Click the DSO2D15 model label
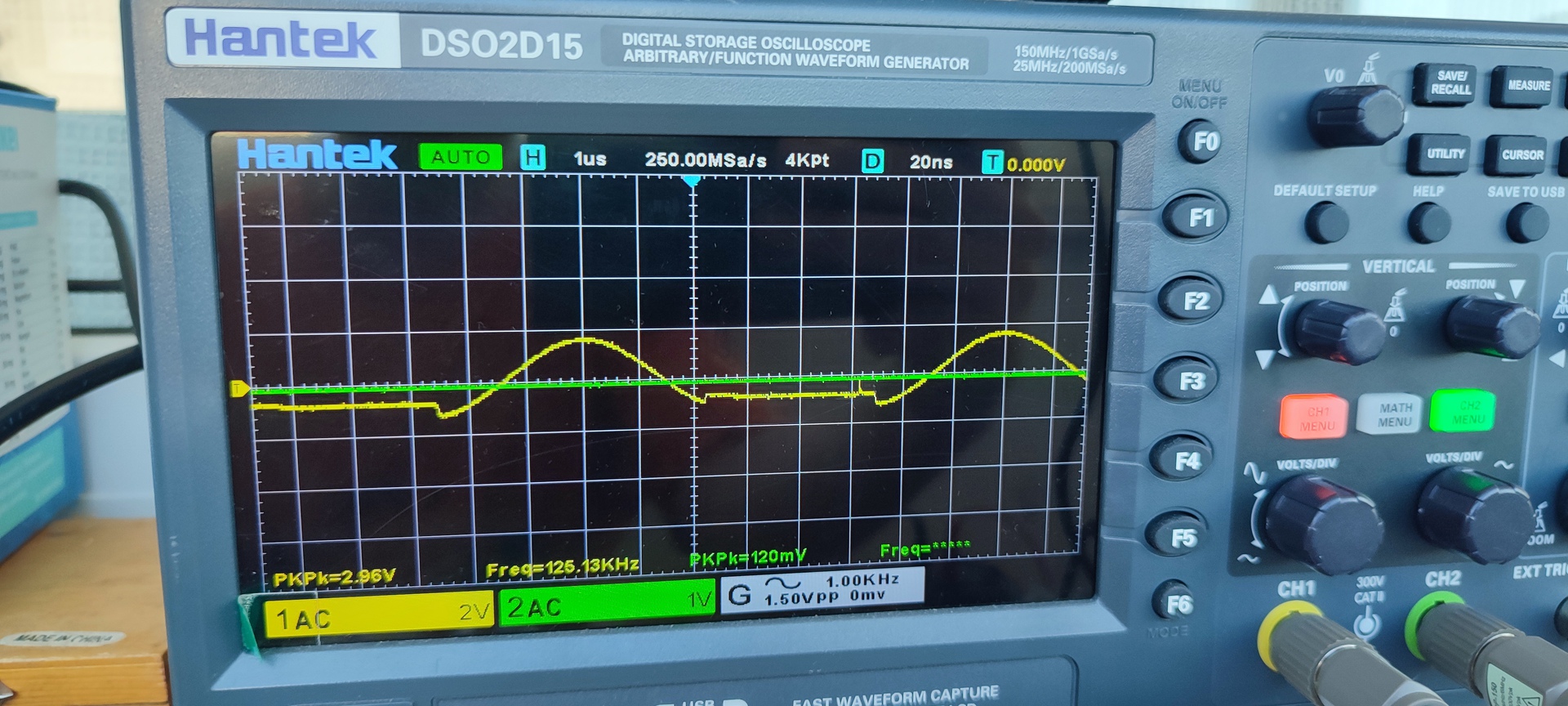Image resolution: width=1568 pixels, height=706 pixels. coord(501,45)
